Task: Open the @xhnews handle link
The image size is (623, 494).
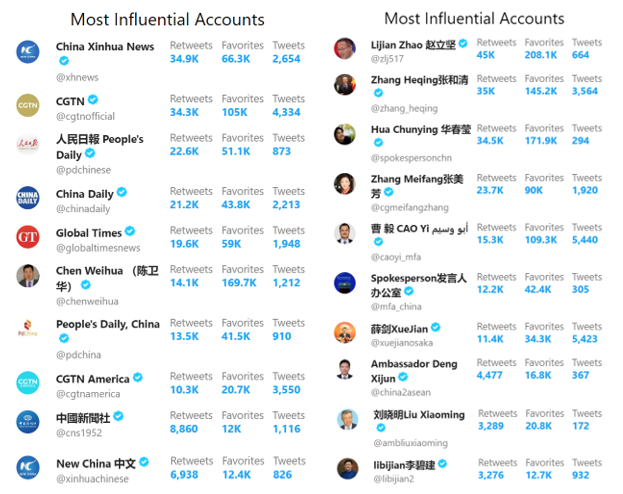Action: click(77, 77)
